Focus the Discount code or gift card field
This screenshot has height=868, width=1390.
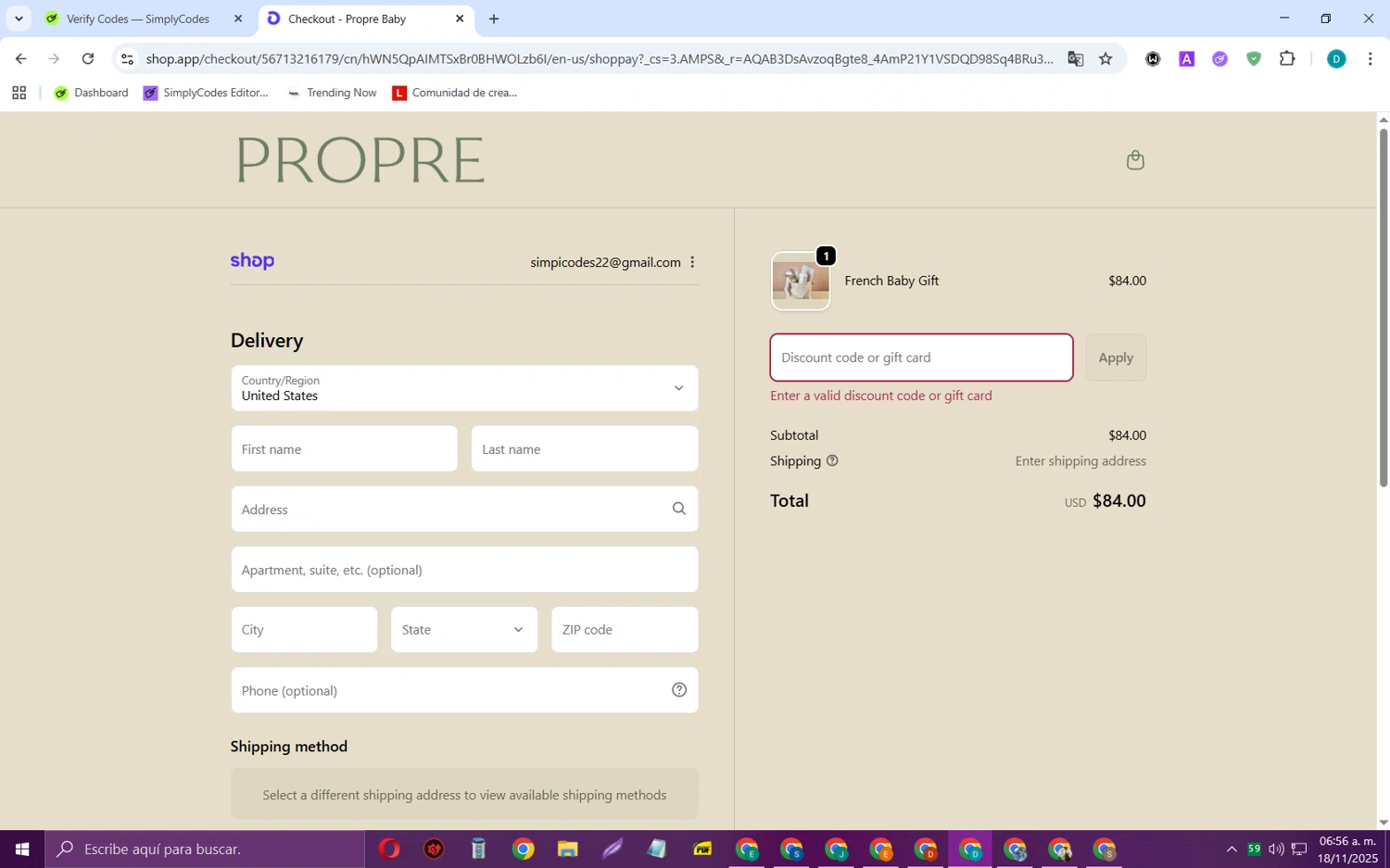921,358
